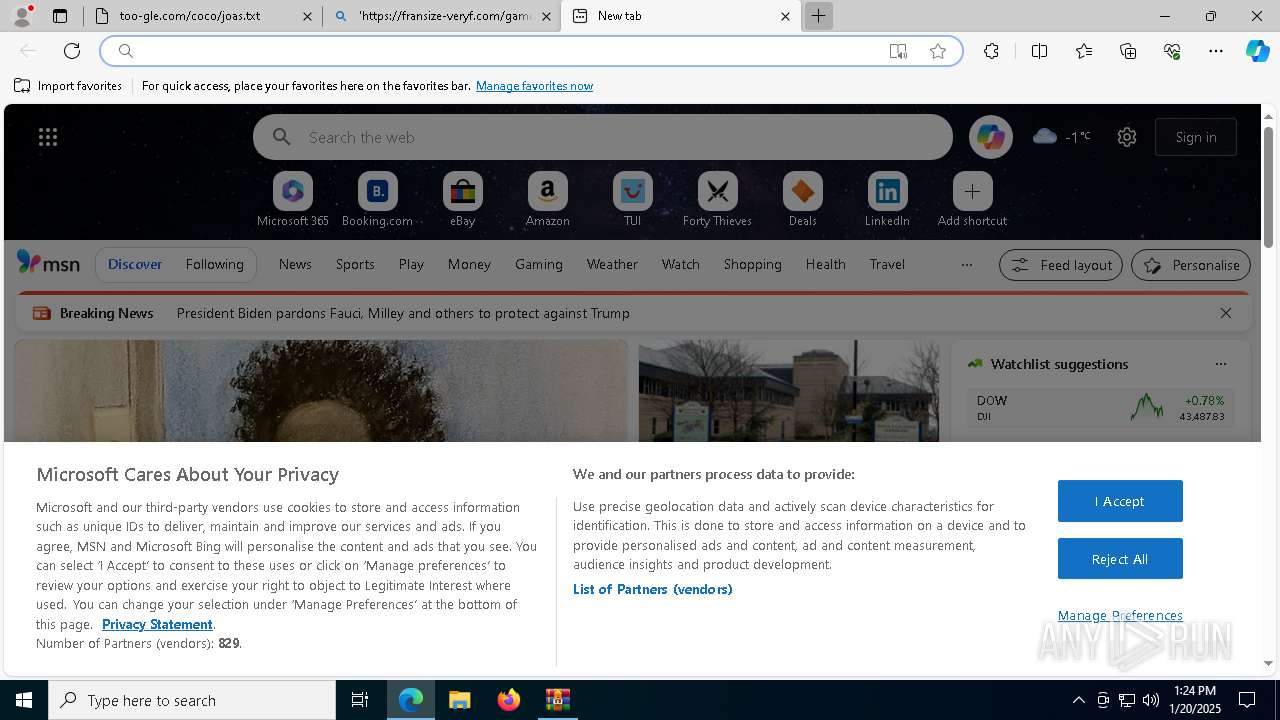Expand more MSN categories ellipsis

pos(966,264)
